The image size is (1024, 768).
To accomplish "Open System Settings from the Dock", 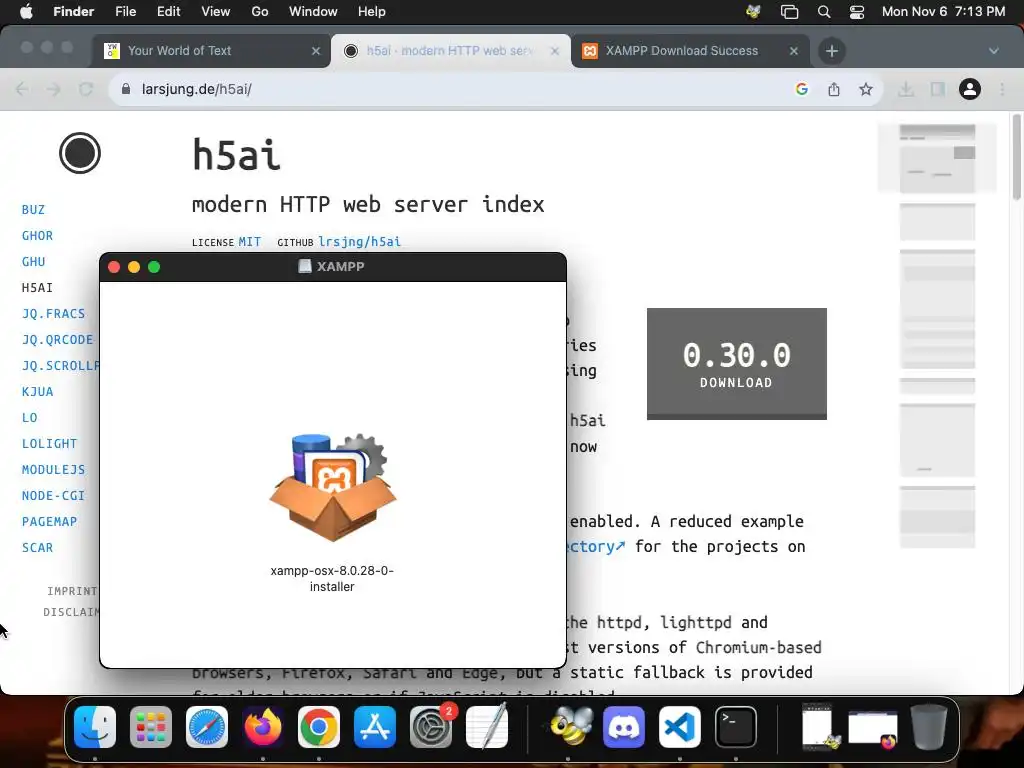I will pyautogui.click(x=431, y=727).
